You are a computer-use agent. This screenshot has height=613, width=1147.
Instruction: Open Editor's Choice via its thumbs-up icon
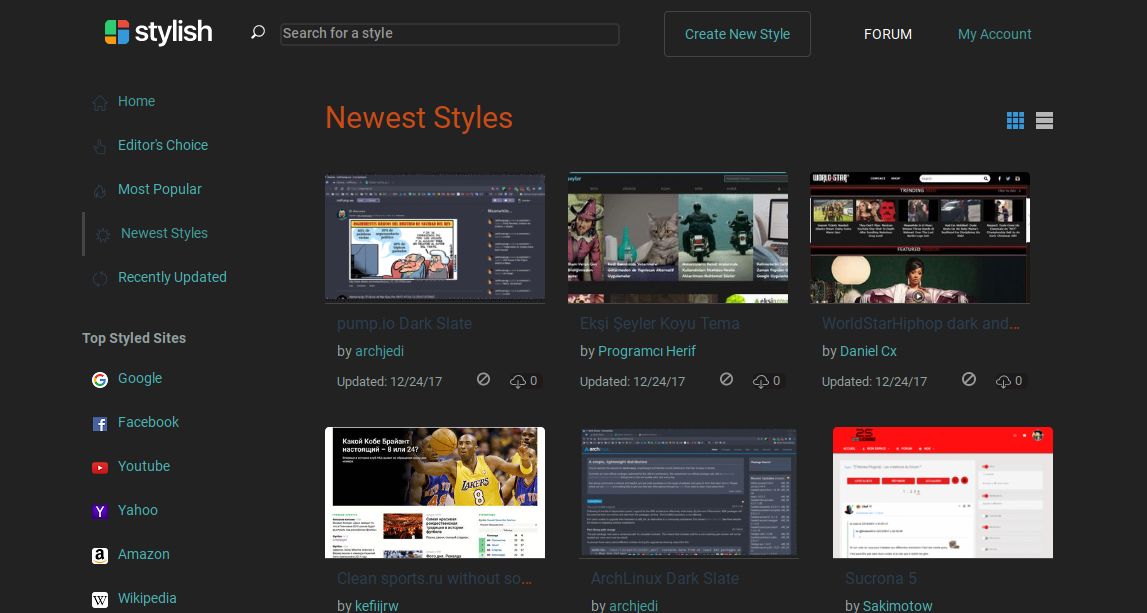[x=100, y=147]
